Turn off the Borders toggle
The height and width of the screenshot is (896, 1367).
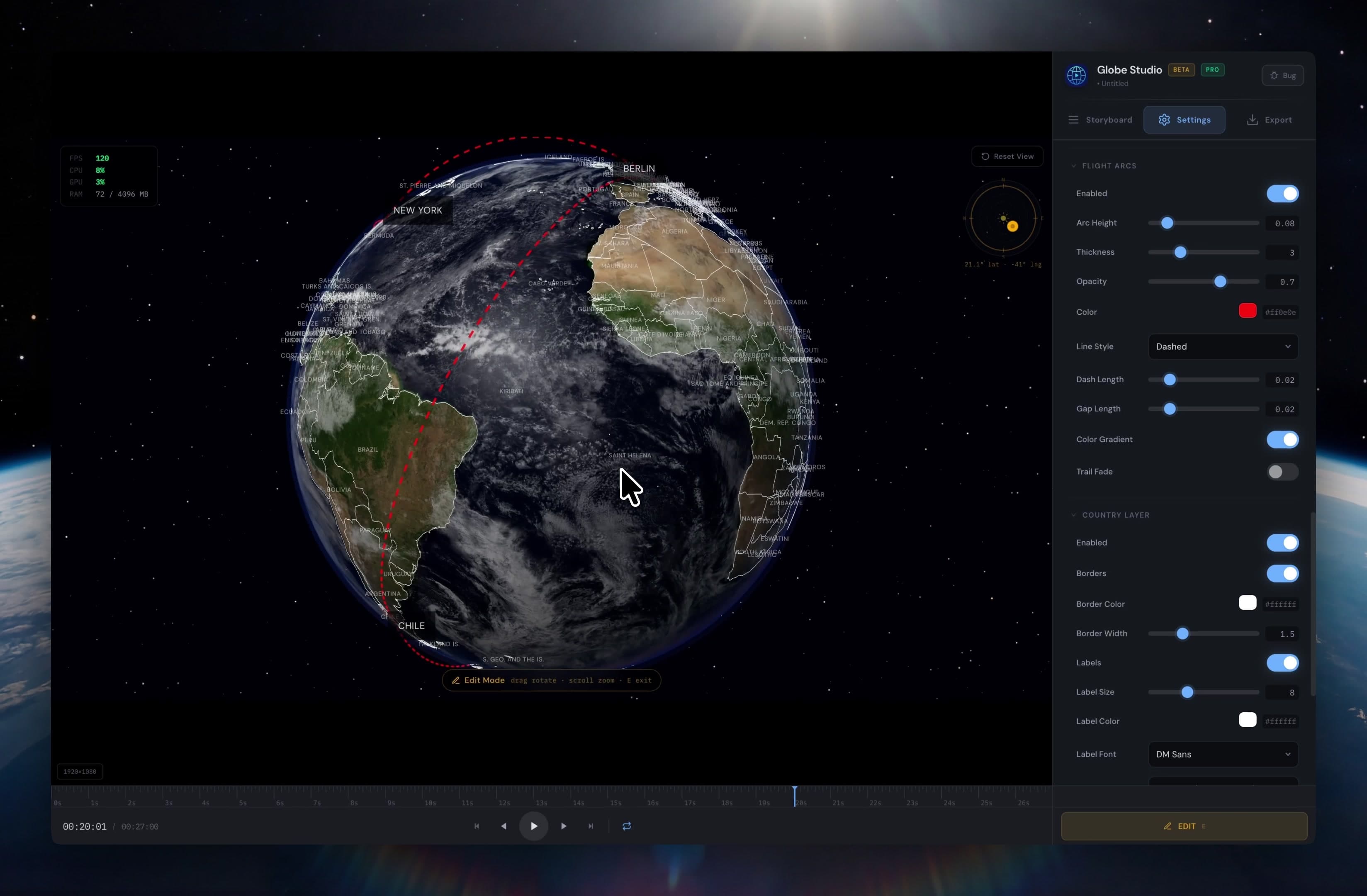click(x=1282, y=573)
